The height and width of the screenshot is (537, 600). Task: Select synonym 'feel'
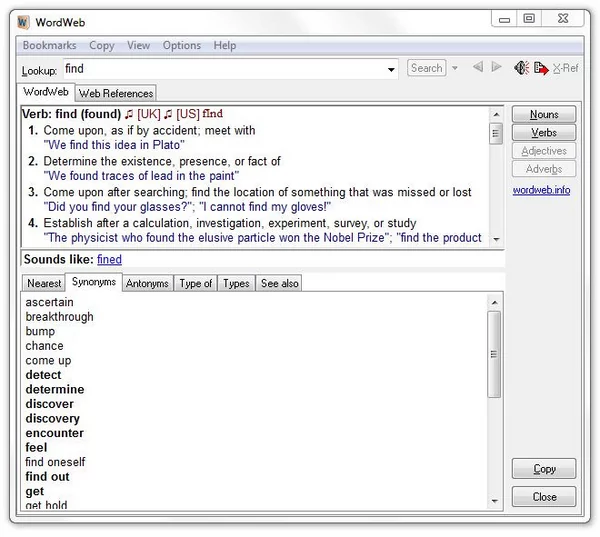pos(36,448)
